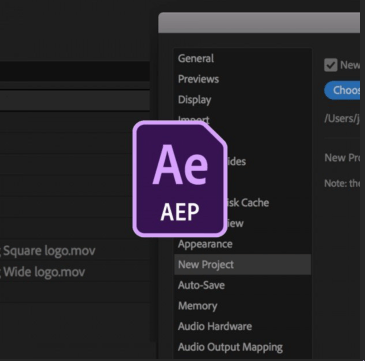Toggle the New Project checkbox
The image size is (365, 361).
pos(331,65)
